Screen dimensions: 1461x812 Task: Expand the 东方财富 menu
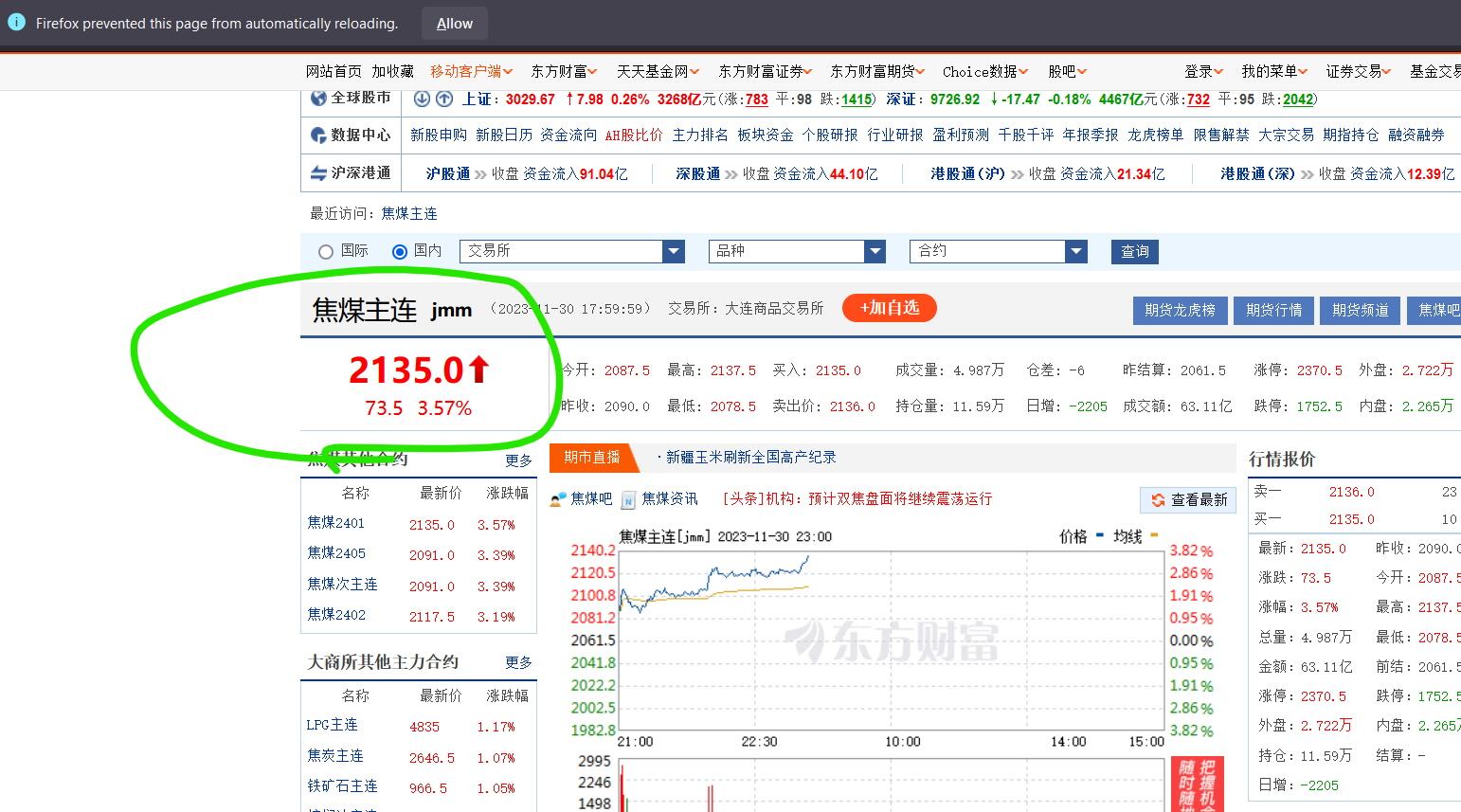[x=564, y=71]
